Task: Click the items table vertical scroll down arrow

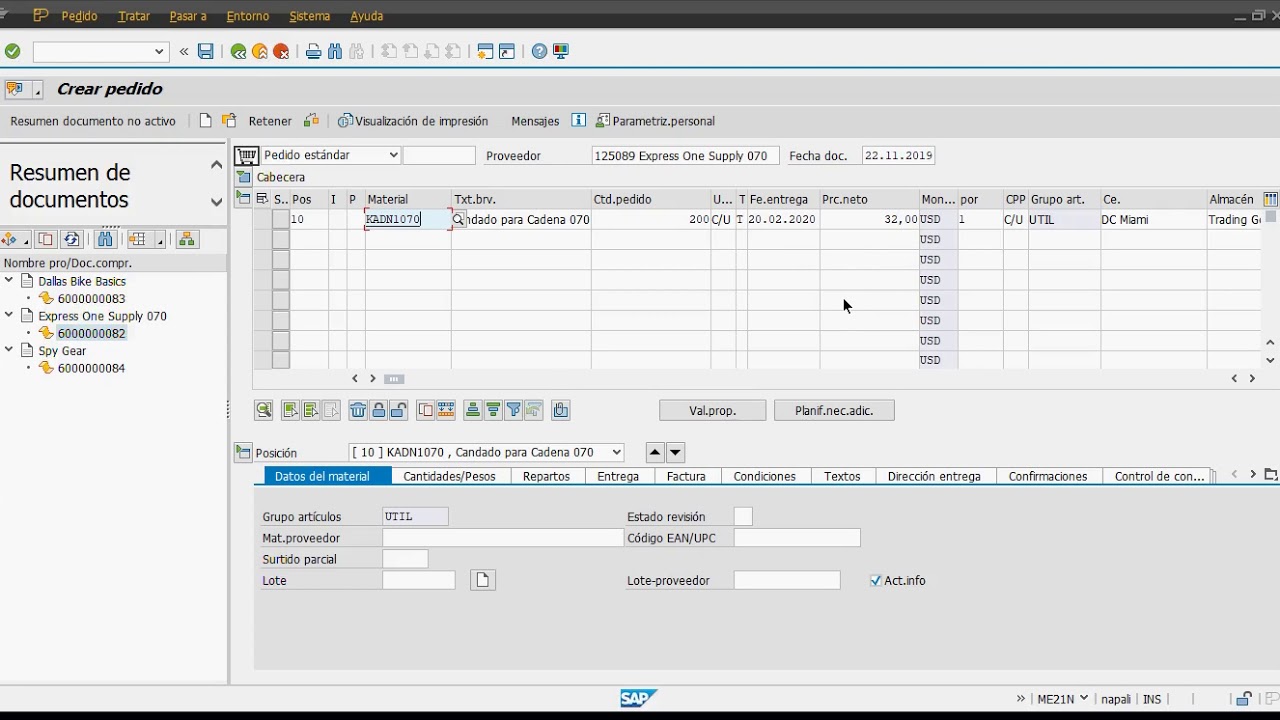Action: pyautogui.click(x=1270, y=361)
